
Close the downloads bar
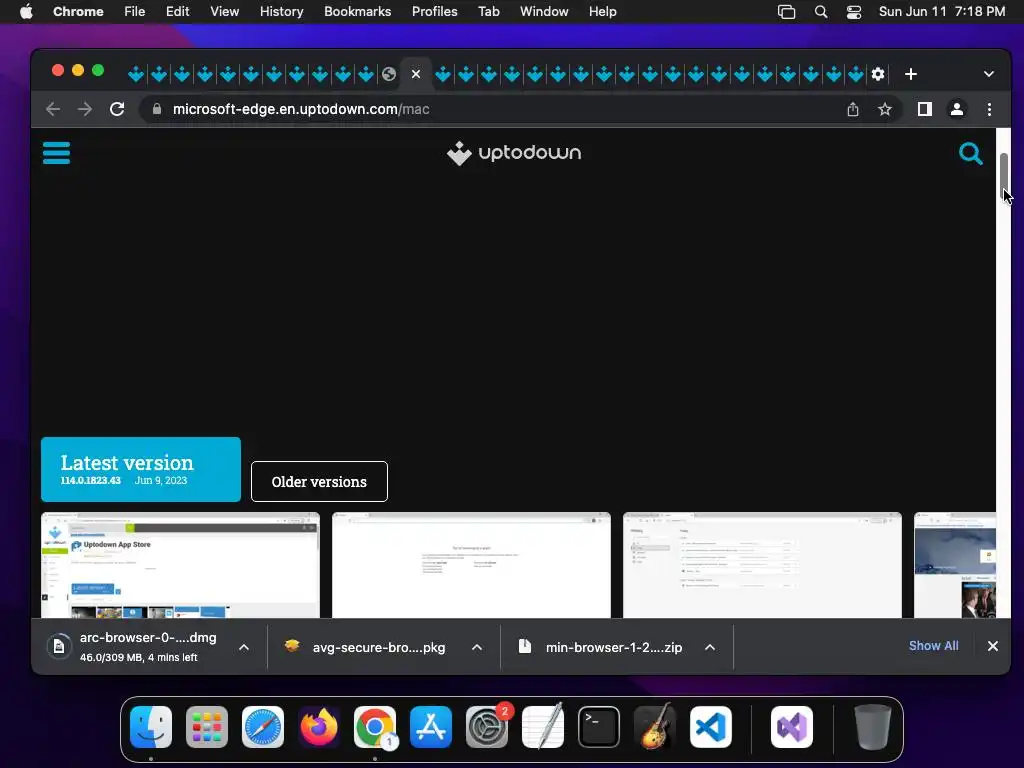(993, 646)
